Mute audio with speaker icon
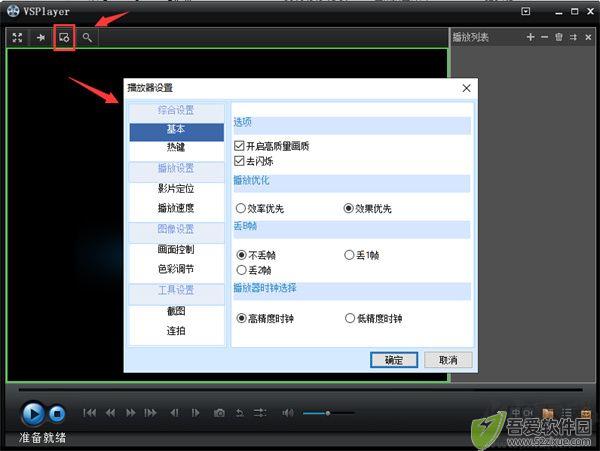Image resolution: width=600 pixels, height=451 pixels. pyautogui.click(x=288, y=413)
